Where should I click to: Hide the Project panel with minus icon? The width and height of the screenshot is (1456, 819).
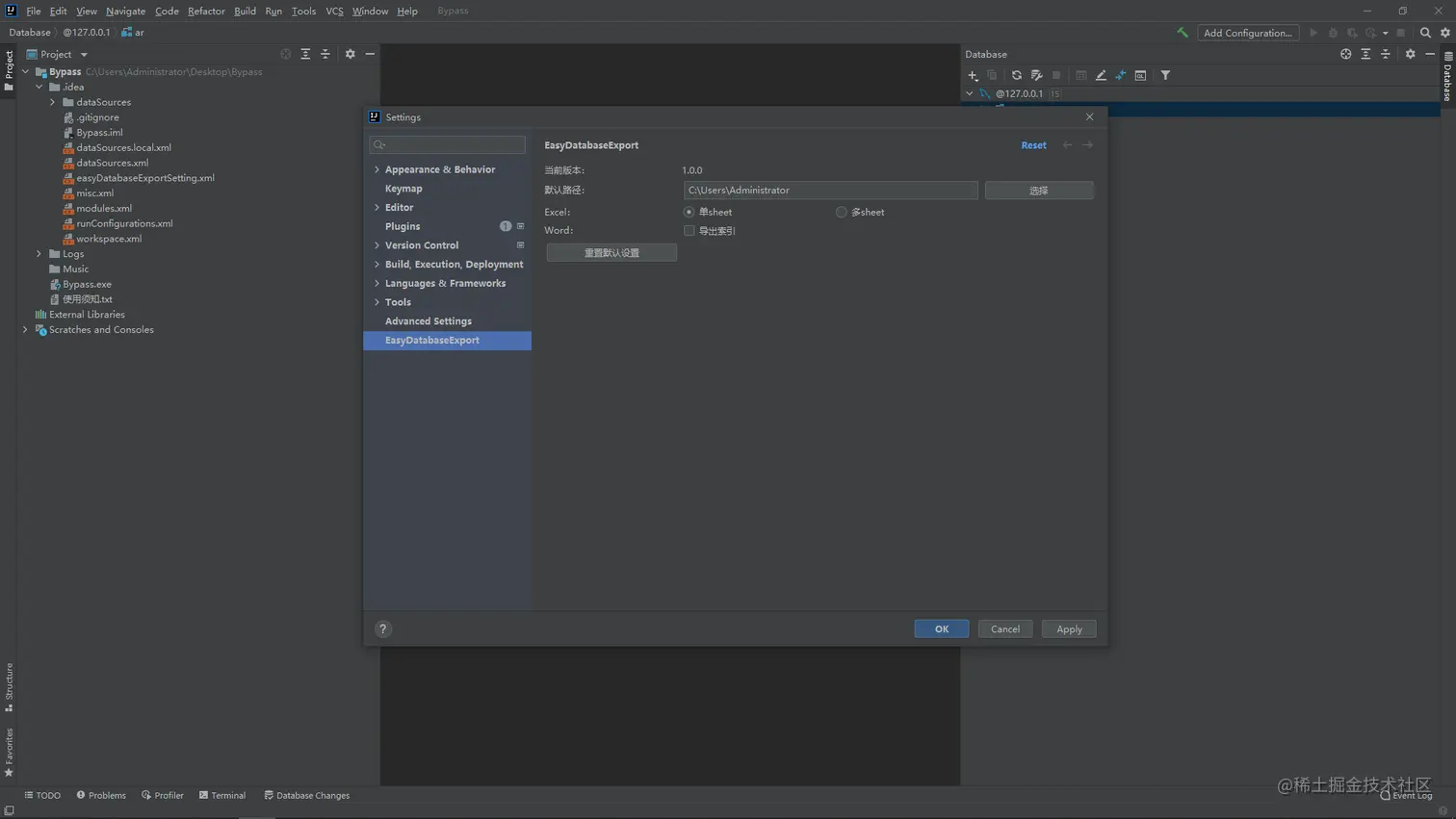370,54
